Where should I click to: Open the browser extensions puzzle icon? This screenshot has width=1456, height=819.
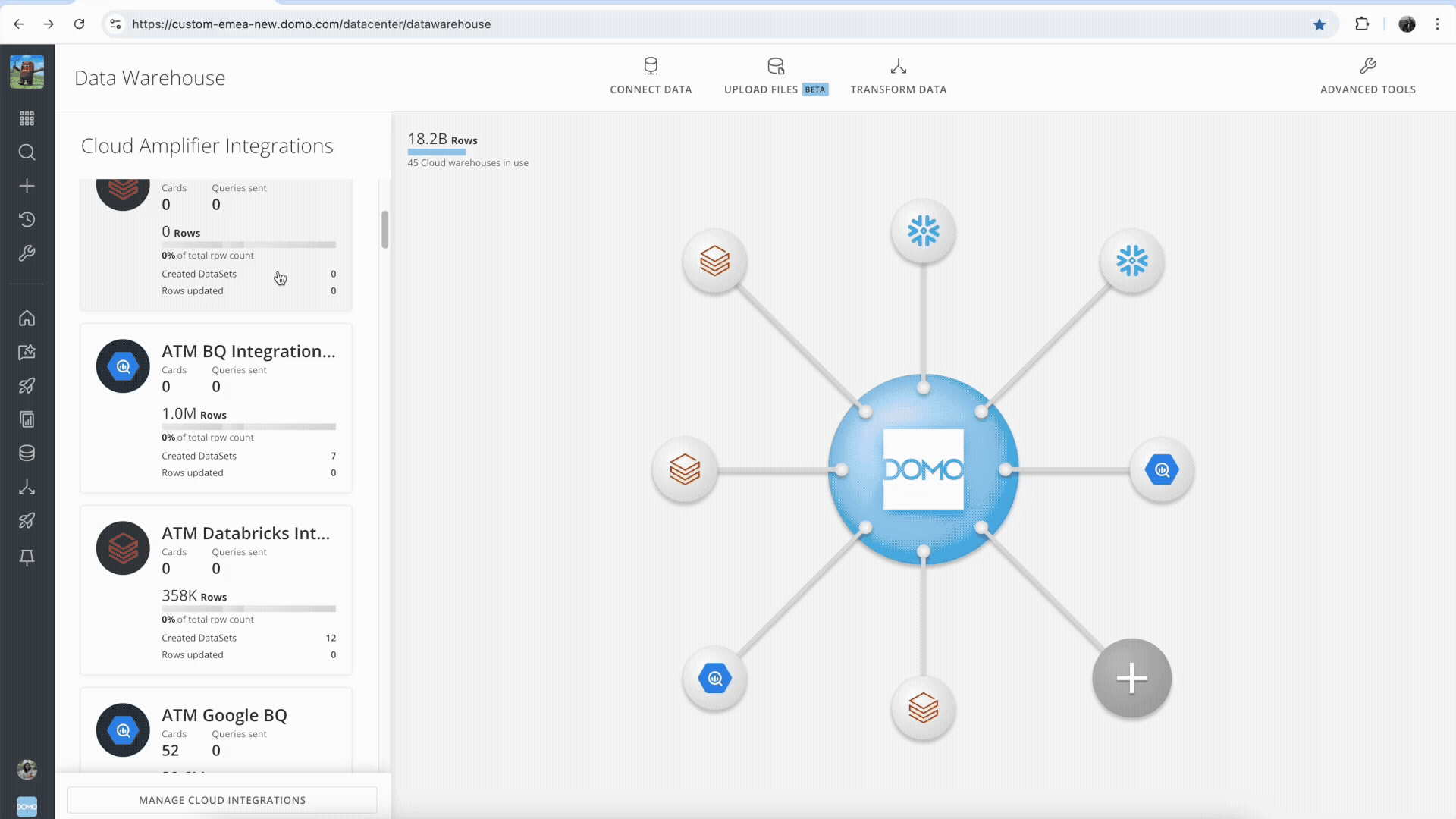1362,24
